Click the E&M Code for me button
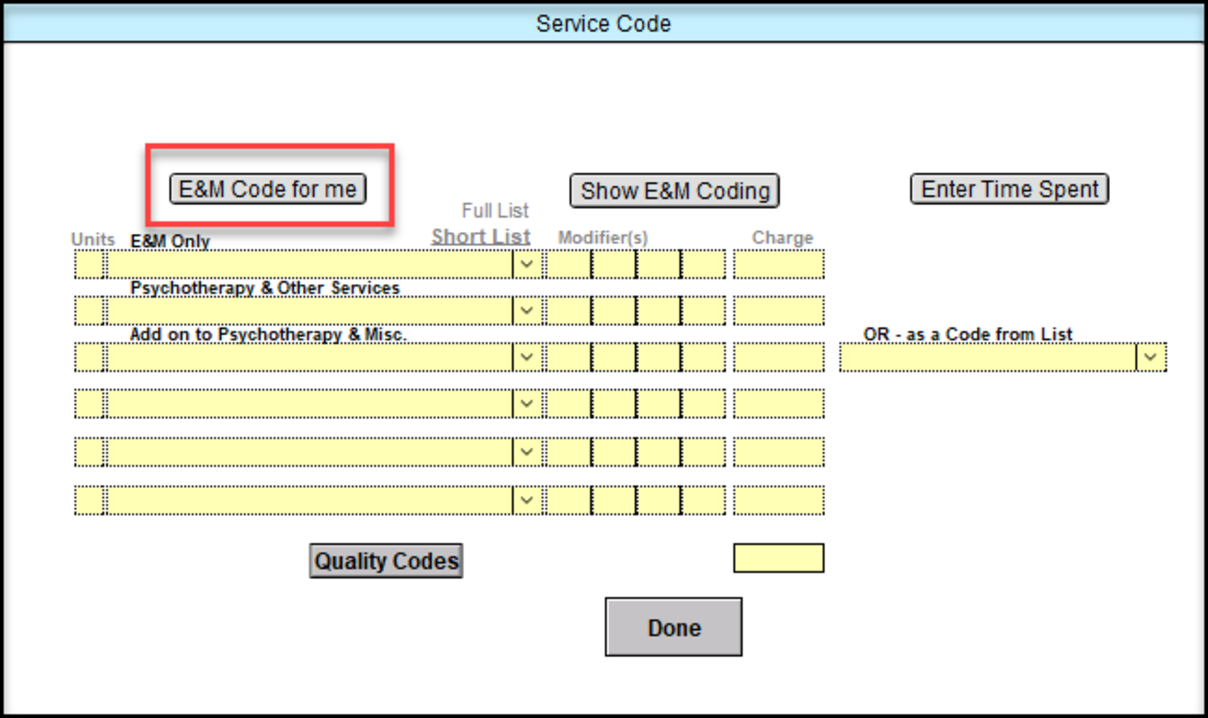1208x718 pixels. click(x=268, y=189)
